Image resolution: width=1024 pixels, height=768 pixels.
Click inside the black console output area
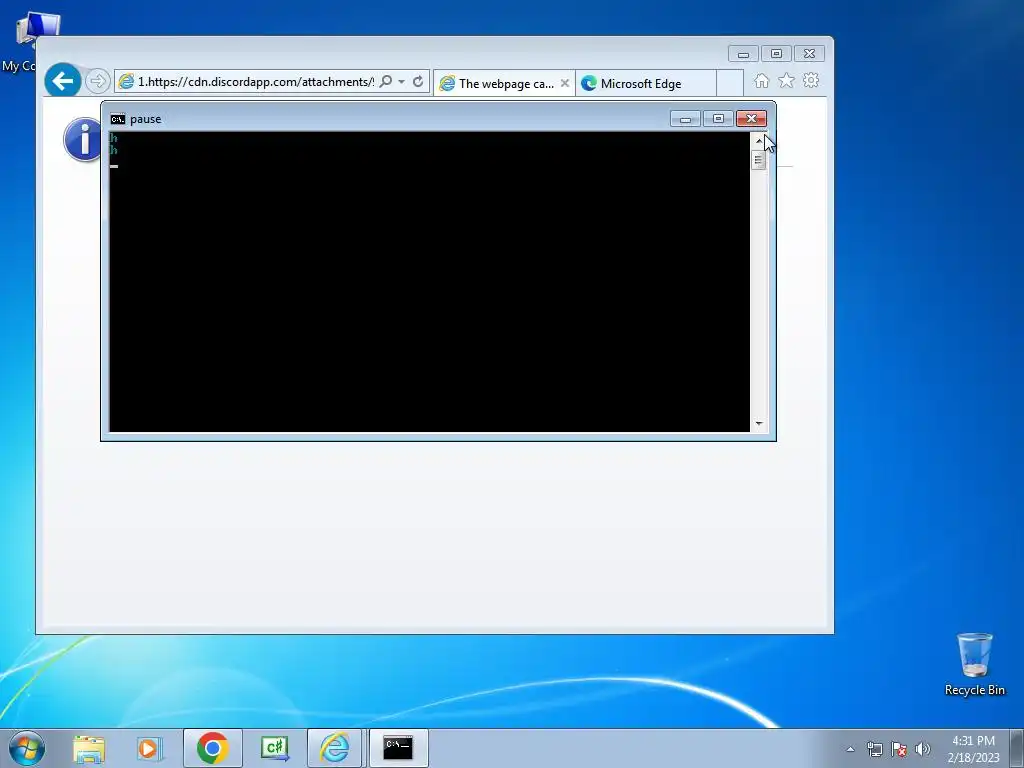click(430, 281)
